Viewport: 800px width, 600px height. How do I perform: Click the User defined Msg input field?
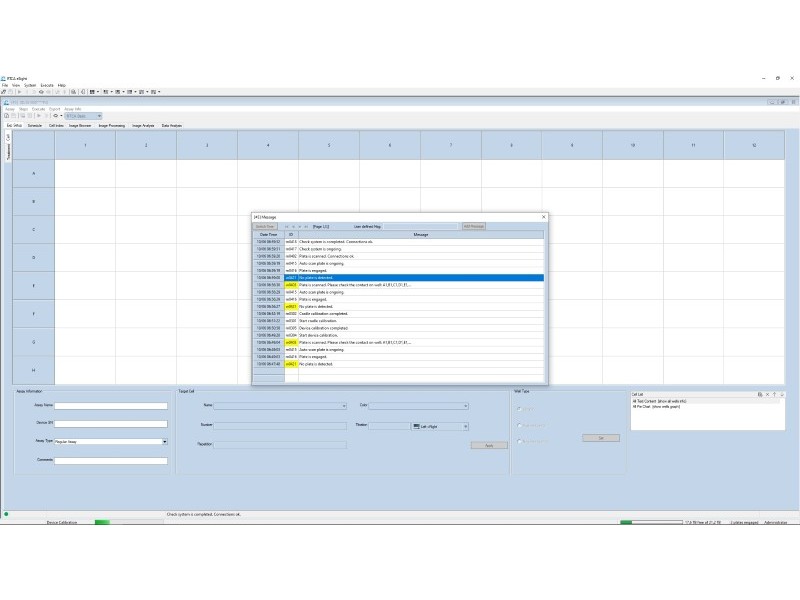[x=421, y=227]
